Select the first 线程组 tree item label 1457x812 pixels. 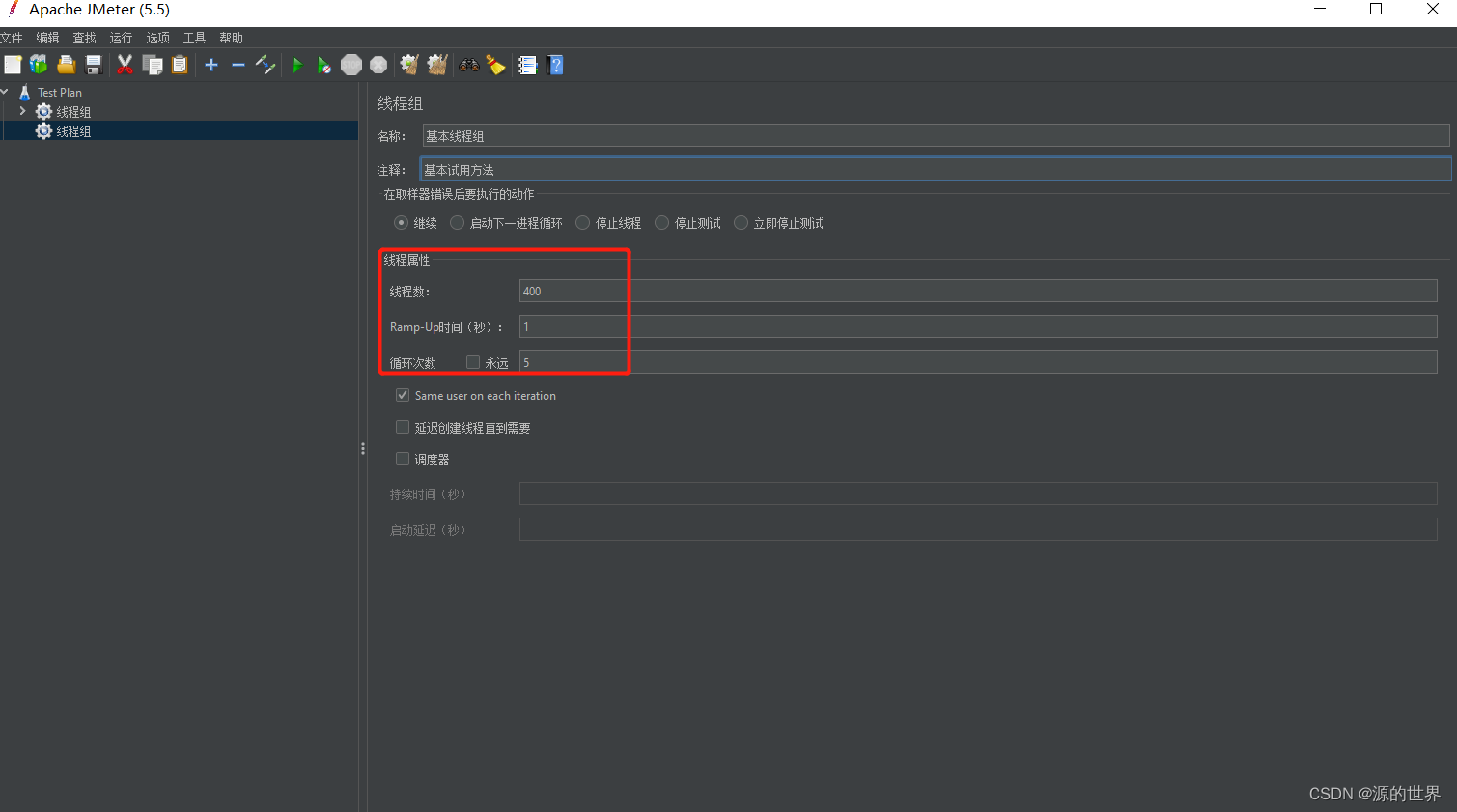coord(73,112)
